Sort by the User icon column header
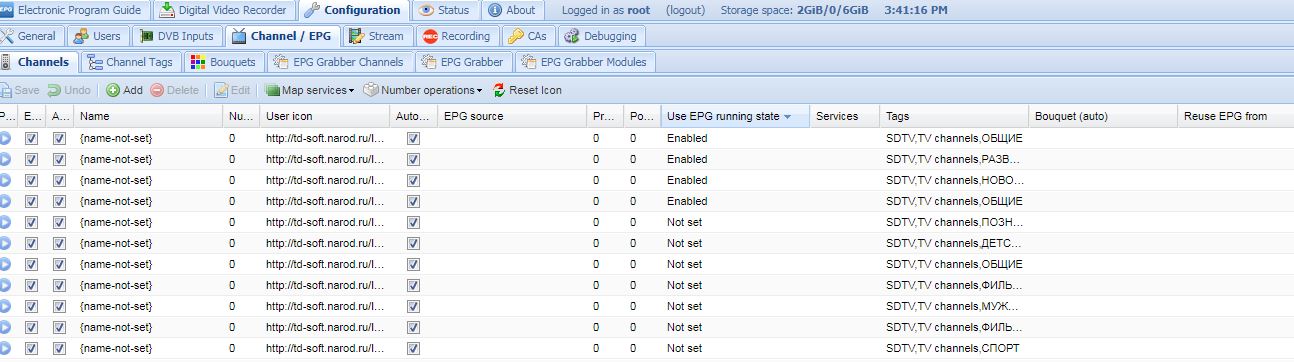This screenshot has width=1294, height=362. click(325, 117)
